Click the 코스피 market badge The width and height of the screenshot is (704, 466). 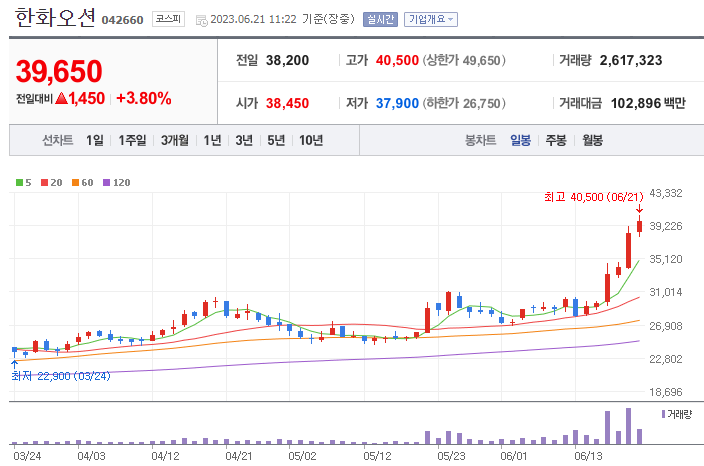click(168, 19)
